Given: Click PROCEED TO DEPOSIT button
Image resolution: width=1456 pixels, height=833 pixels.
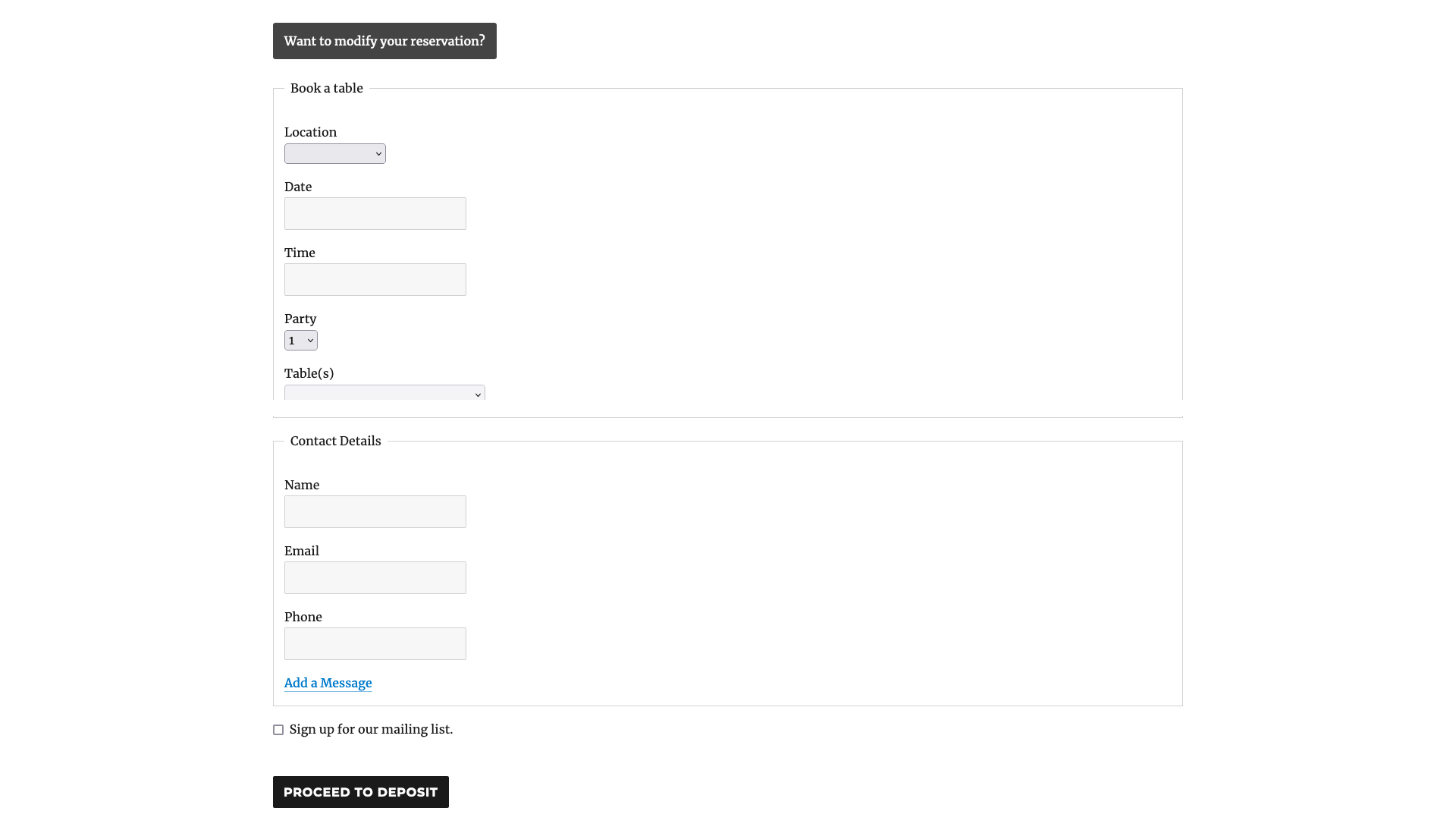Looking at the screenshot, I should 361,792.
